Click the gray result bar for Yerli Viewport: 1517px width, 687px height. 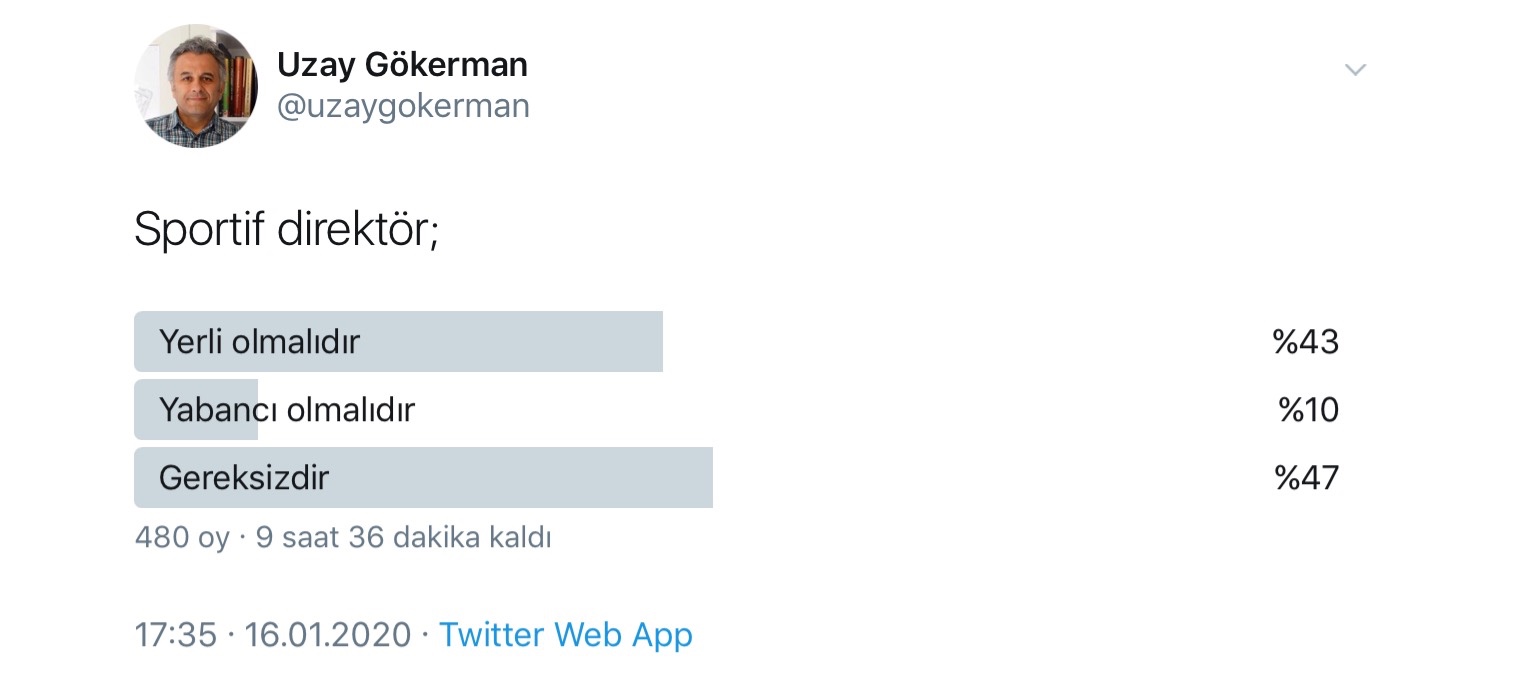click(x=520, y=342)
